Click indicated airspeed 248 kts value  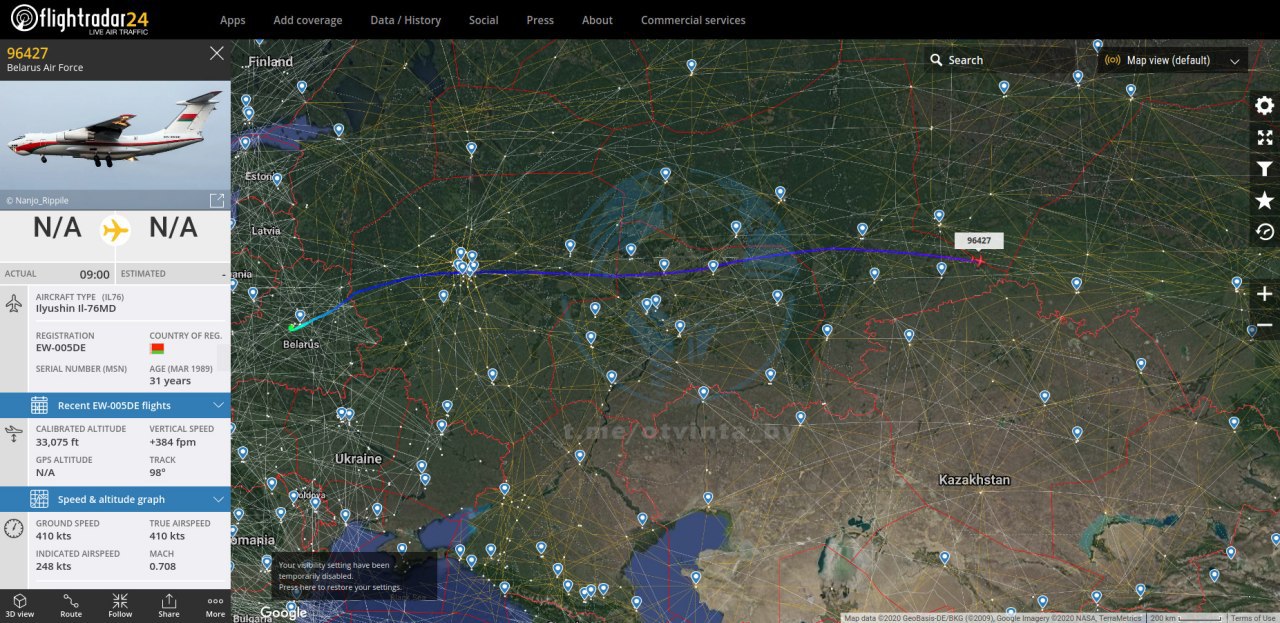pyautogui.click(x=54, y=566)
